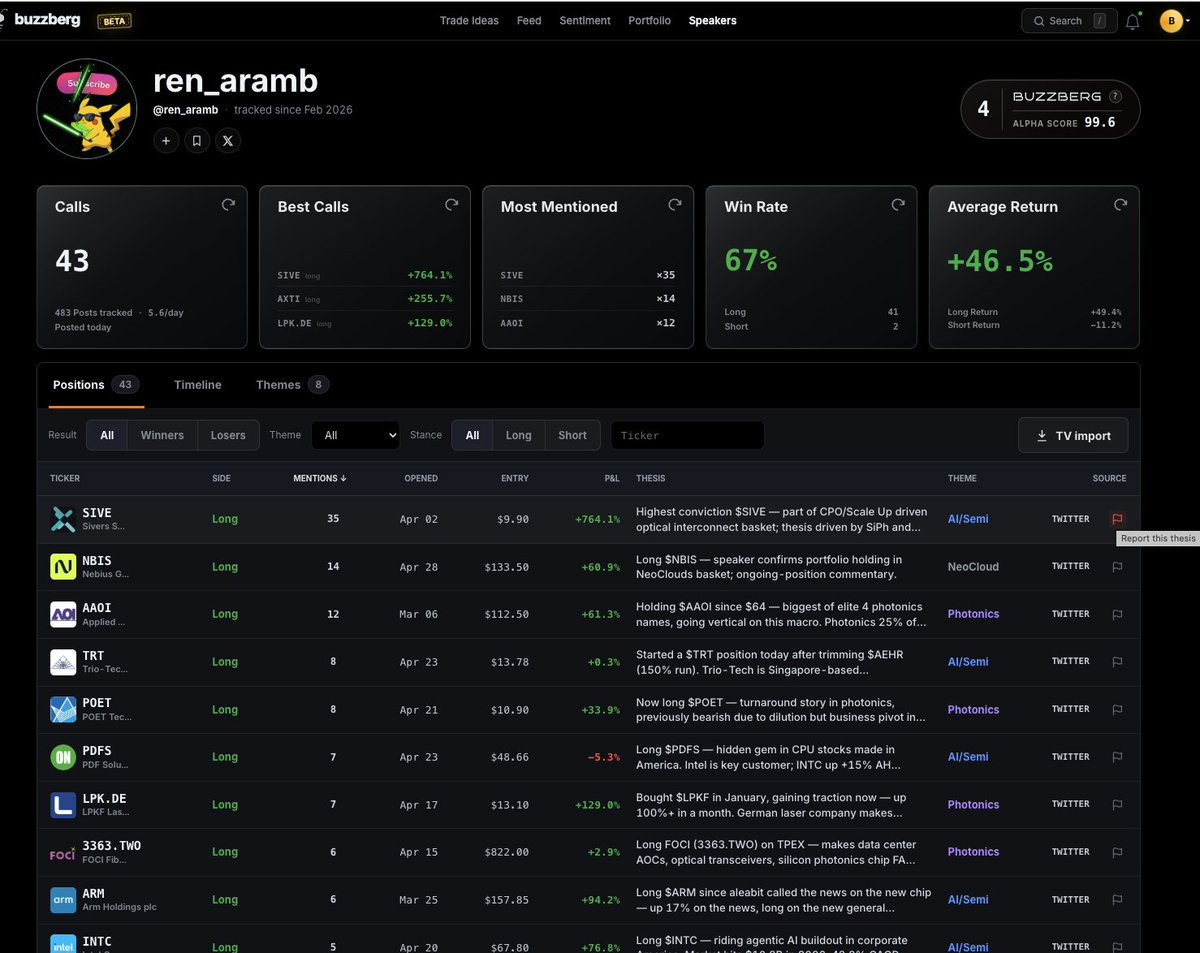Open the Theme dropdown
The height and width of the screenshot is (953, 1200).
point(355,435)
